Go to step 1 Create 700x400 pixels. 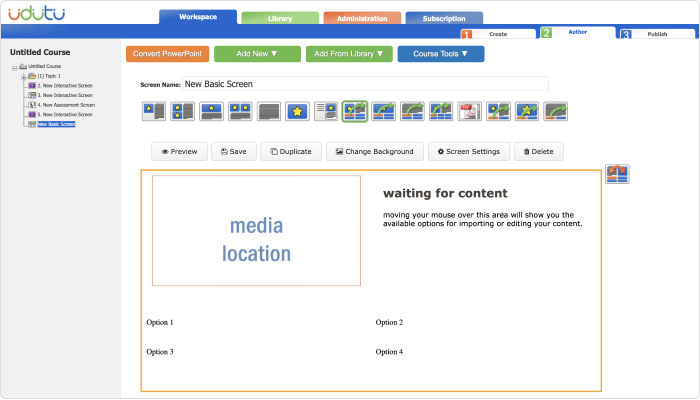coord(498,34)
